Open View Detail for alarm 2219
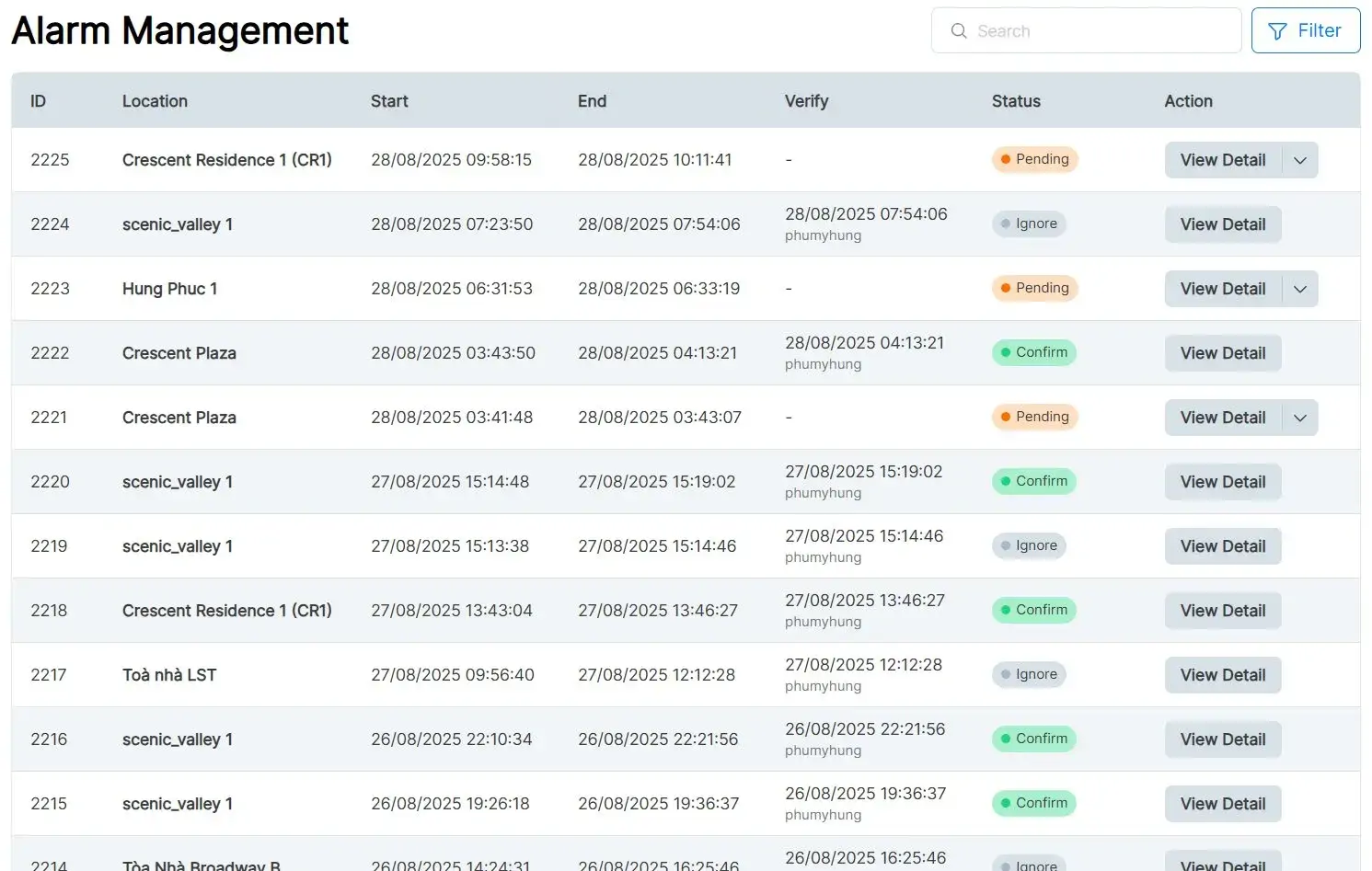The image size is (1372, 871). point(1223,546)
